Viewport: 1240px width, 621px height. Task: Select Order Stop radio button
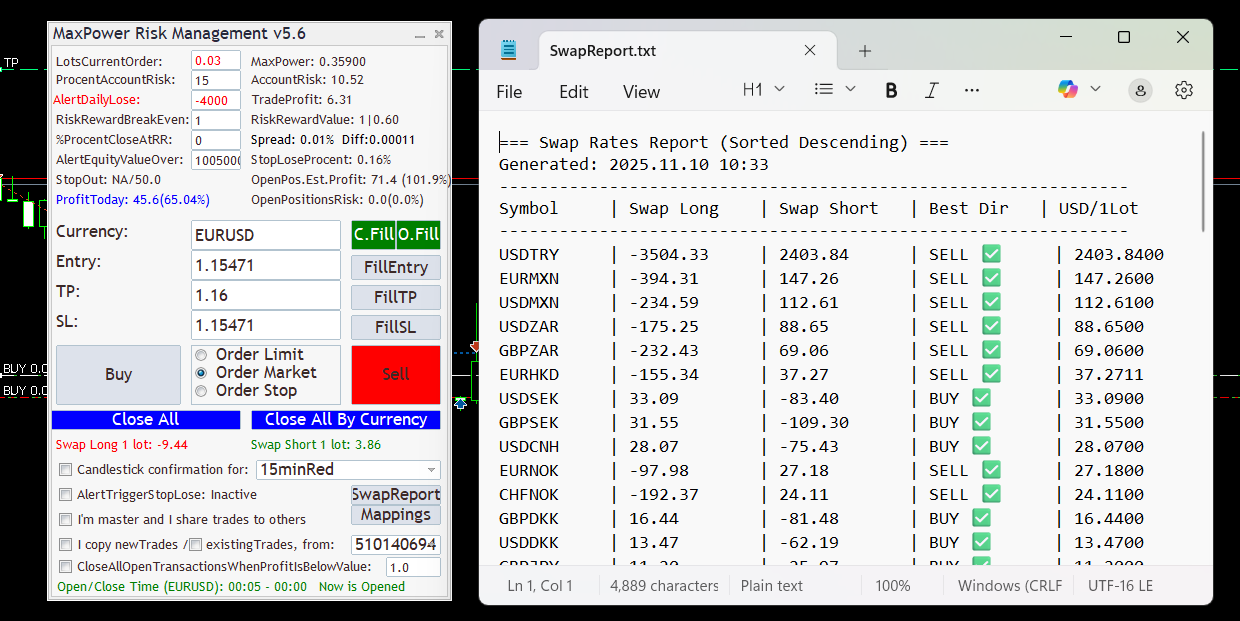click(x=201, y=391)
